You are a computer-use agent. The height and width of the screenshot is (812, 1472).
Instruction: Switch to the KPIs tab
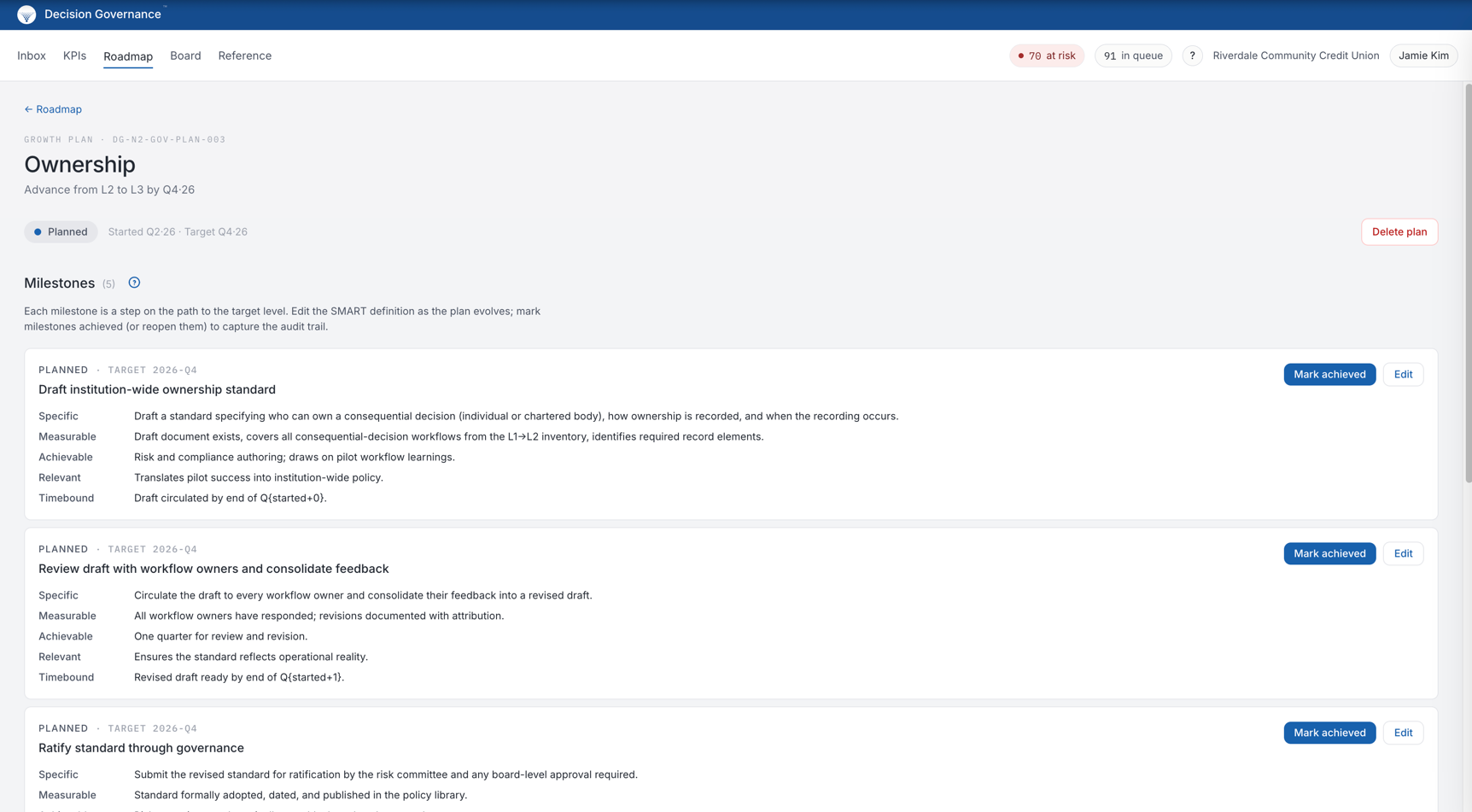click(74, 55)
